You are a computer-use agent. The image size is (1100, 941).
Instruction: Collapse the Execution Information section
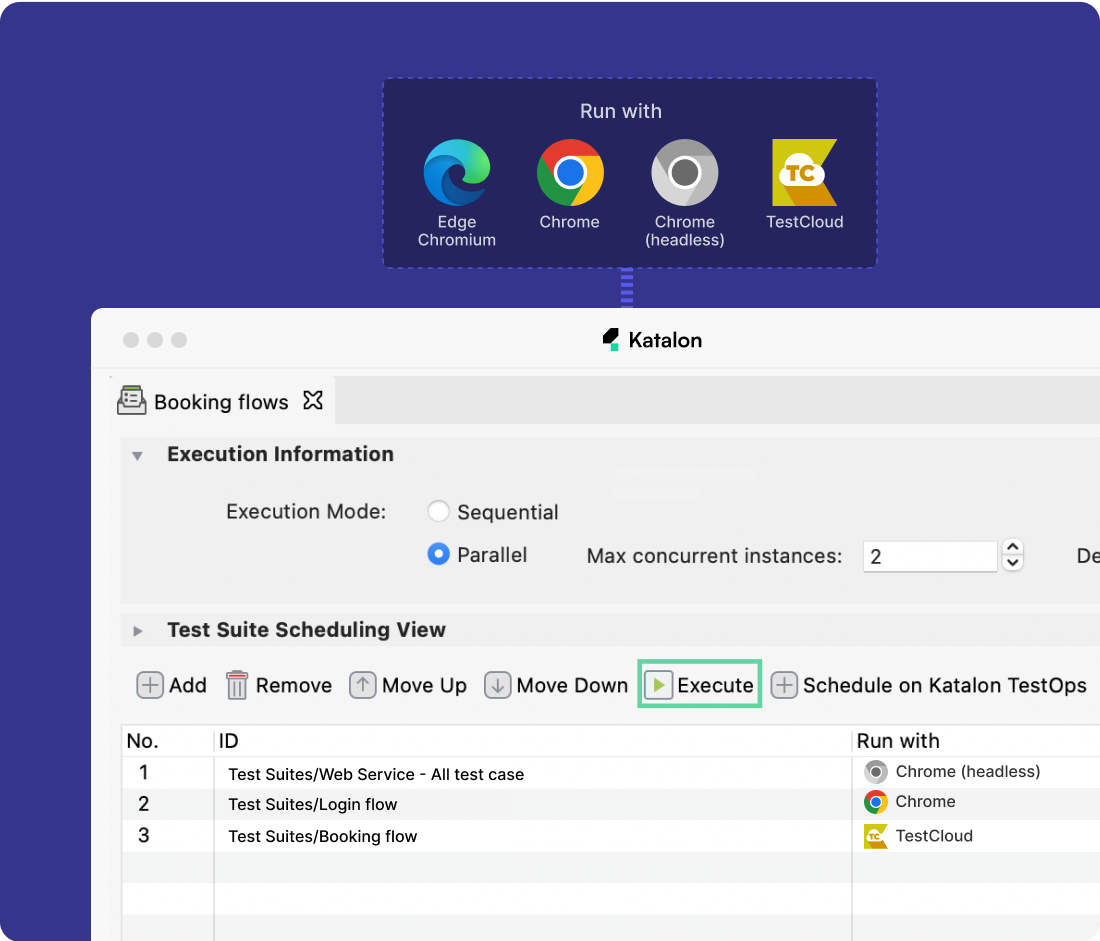[x=137, y=454]
